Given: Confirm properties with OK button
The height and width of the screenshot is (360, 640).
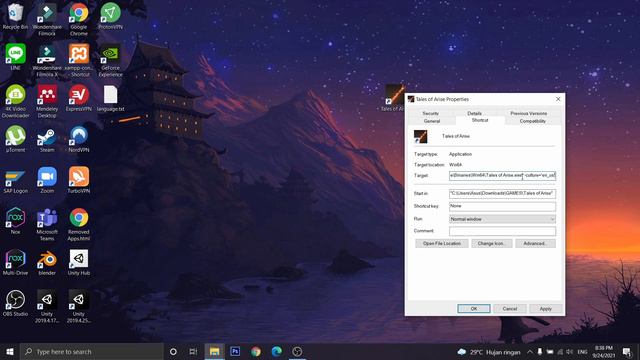Looking at the screenshot, I should pyautogui.click(x=474, y=309).
